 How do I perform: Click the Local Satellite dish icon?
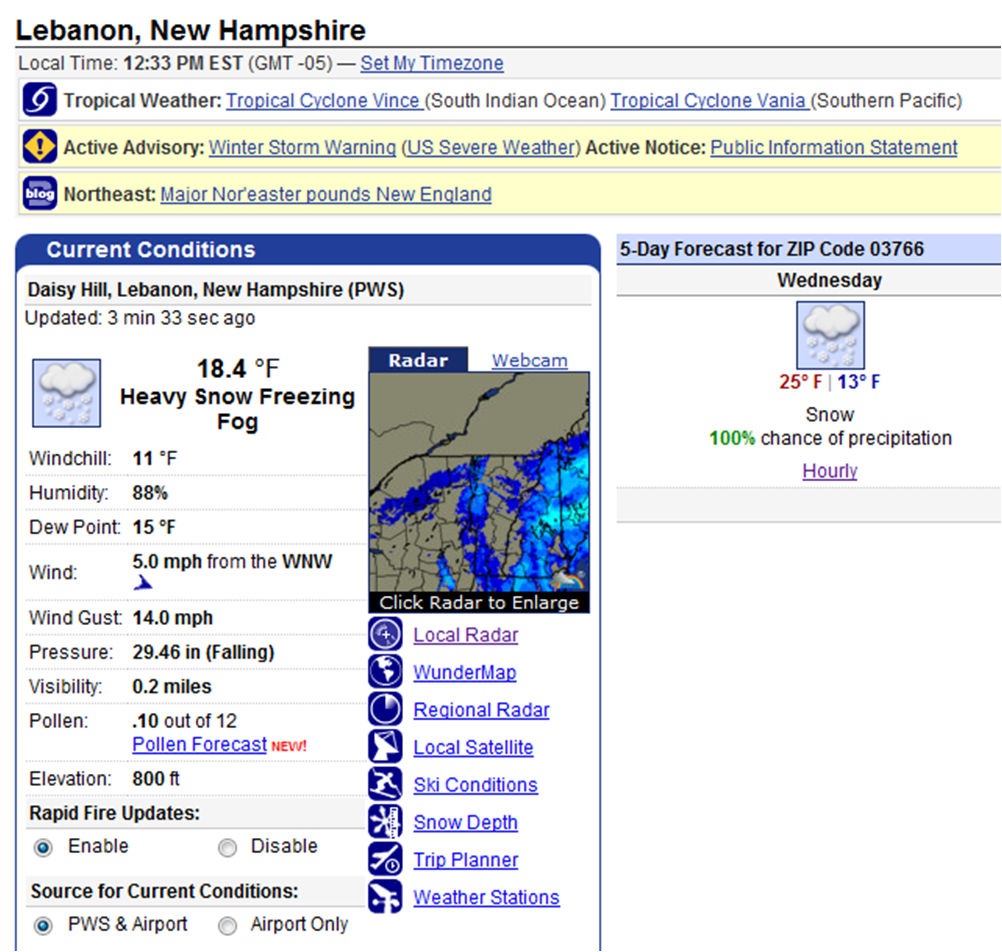tap(385, 747)
